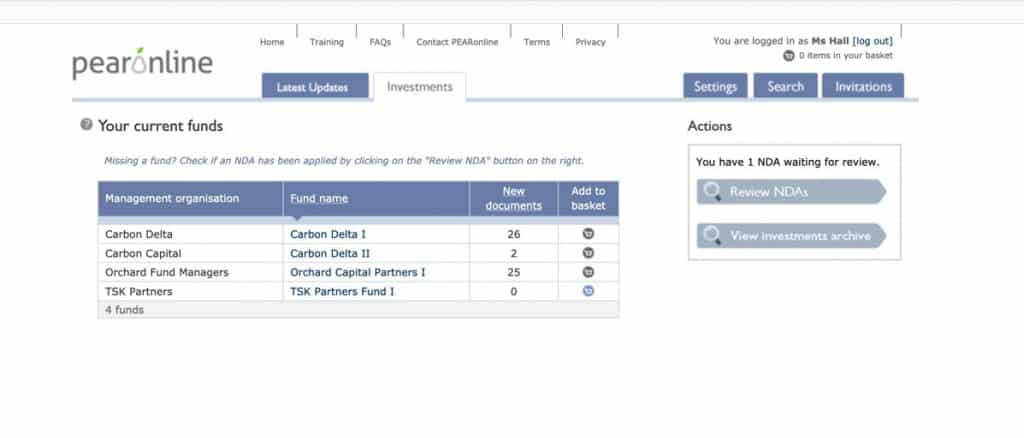
Task: Click the 25 new documents count
Action: pyautogui.click(x=514, y=272)
